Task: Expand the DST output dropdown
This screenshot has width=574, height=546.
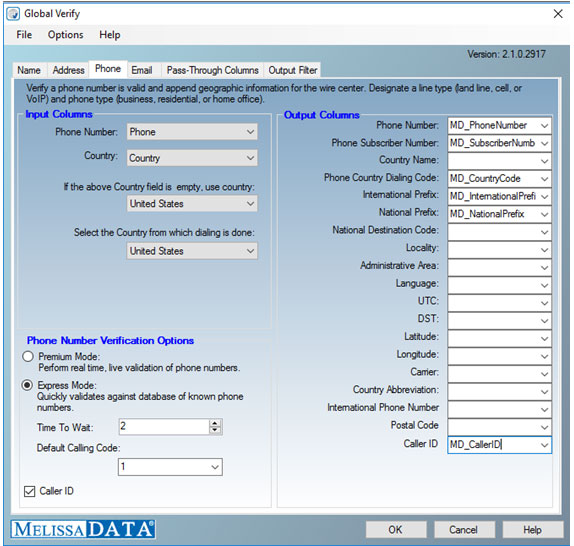Action: 544,321
